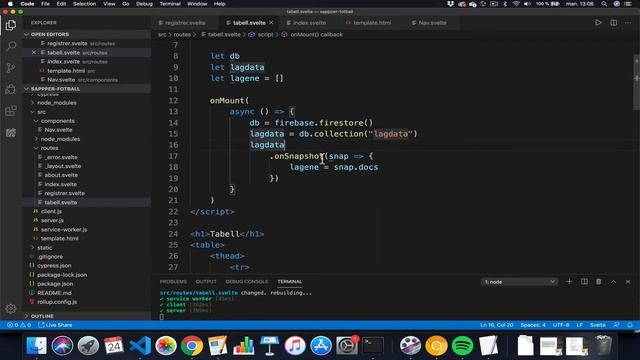Open the Selection menu

84,4
